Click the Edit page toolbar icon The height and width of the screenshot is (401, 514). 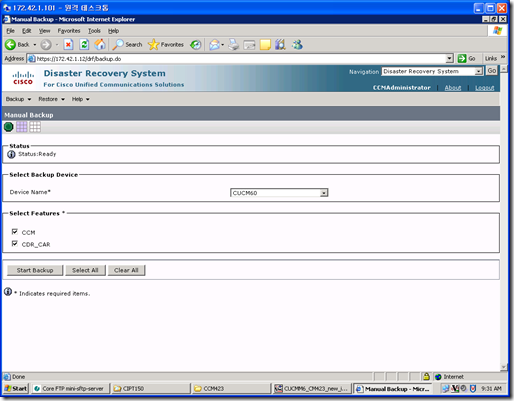249,45
